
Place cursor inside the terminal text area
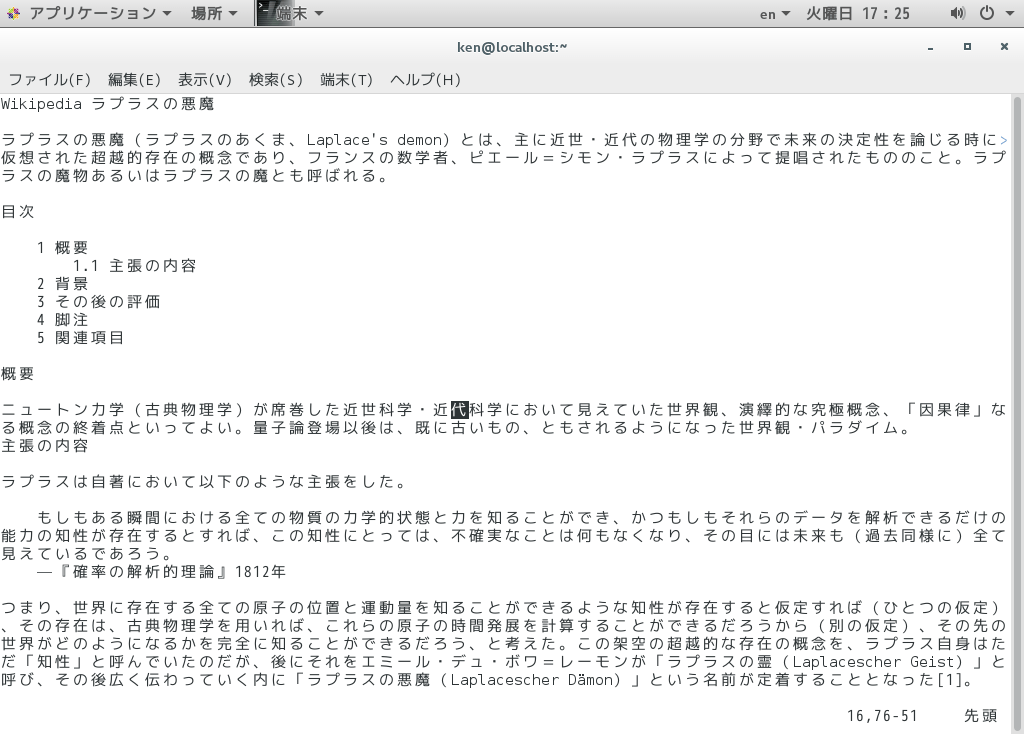tap(500, 400)
